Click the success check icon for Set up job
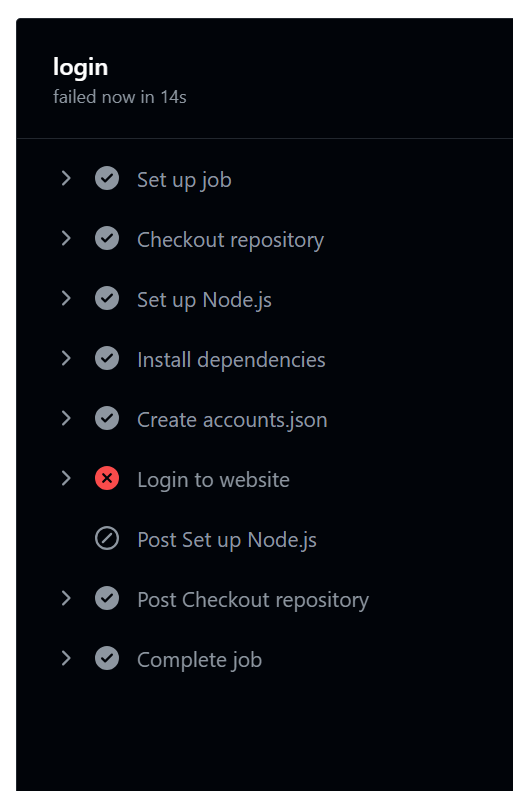The image size is (513, 791). click(107, 179)
